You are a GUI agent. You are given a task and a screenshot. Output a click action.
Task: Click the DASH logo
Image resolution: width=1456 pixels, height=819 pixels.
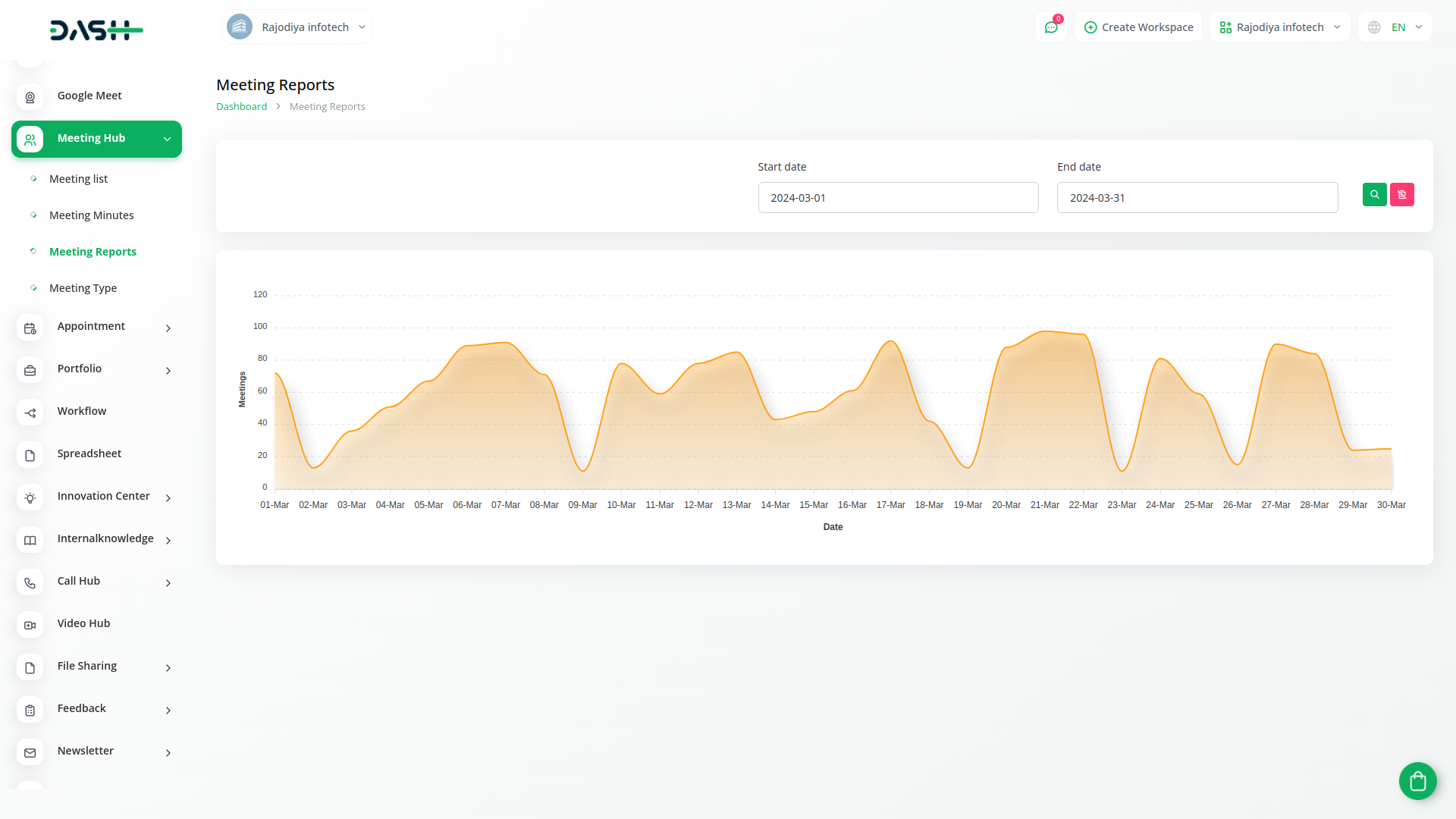pos(96,30)
